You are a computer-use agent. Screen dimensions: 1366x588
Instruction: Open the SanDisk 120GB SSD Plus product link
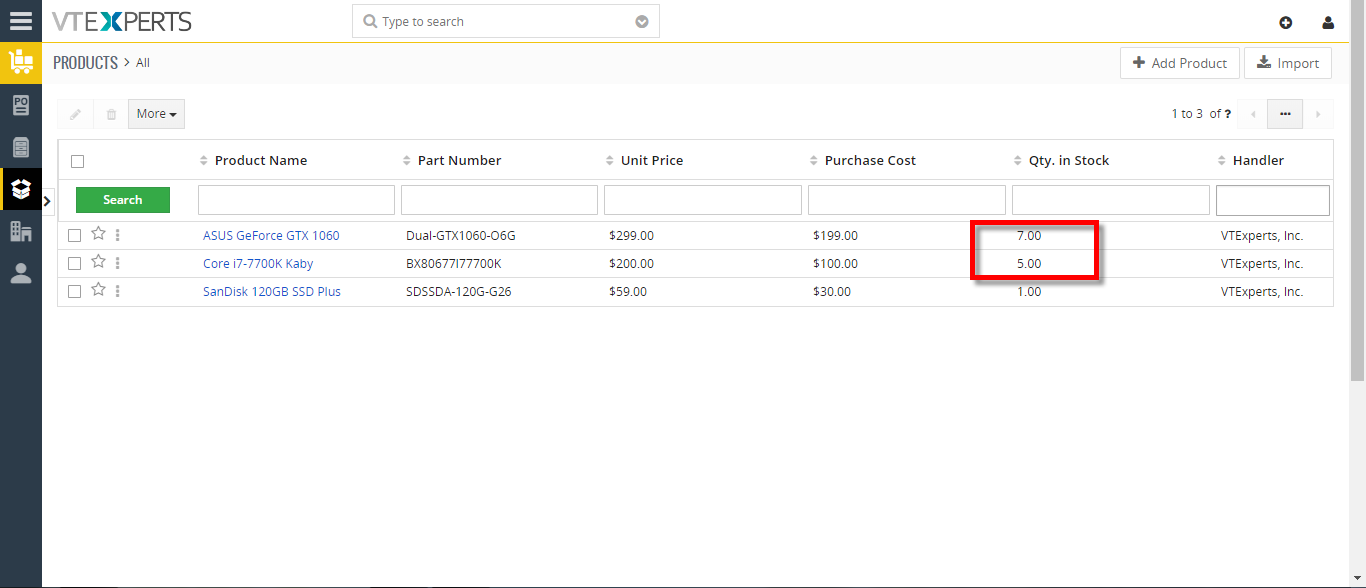(x=272, y=292)
